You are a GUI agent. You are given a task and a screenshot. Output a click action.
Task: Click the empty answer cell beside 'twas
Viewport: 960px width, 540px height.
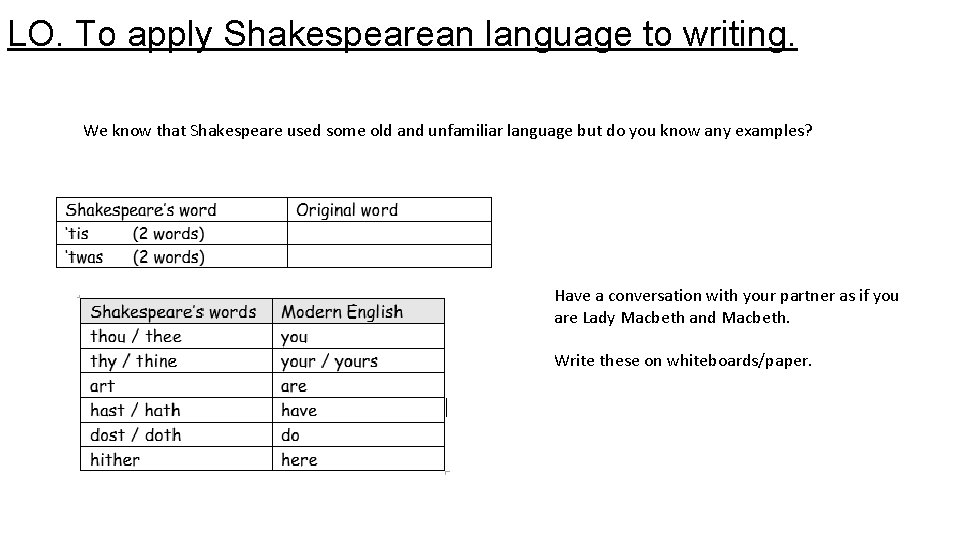389,257
